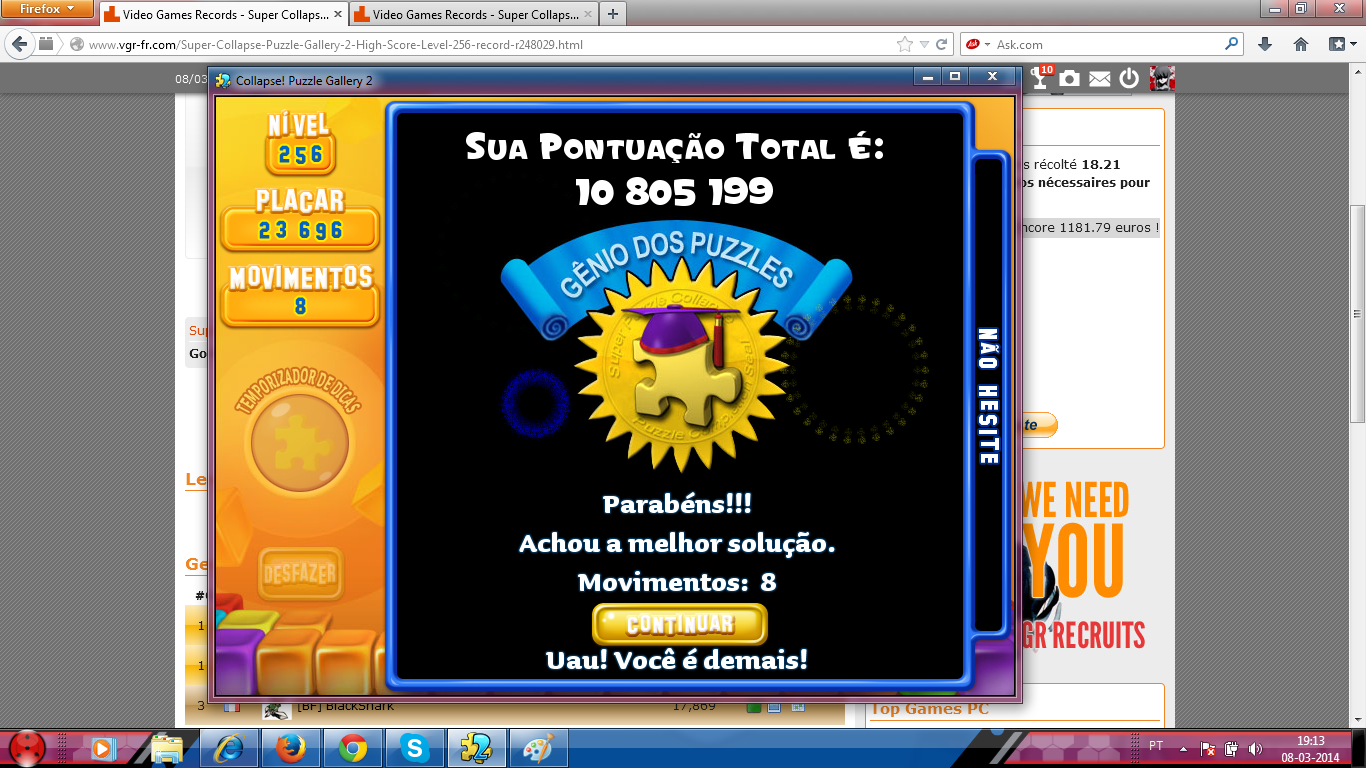Bookmark this page with the star icon

pos(905,45)
